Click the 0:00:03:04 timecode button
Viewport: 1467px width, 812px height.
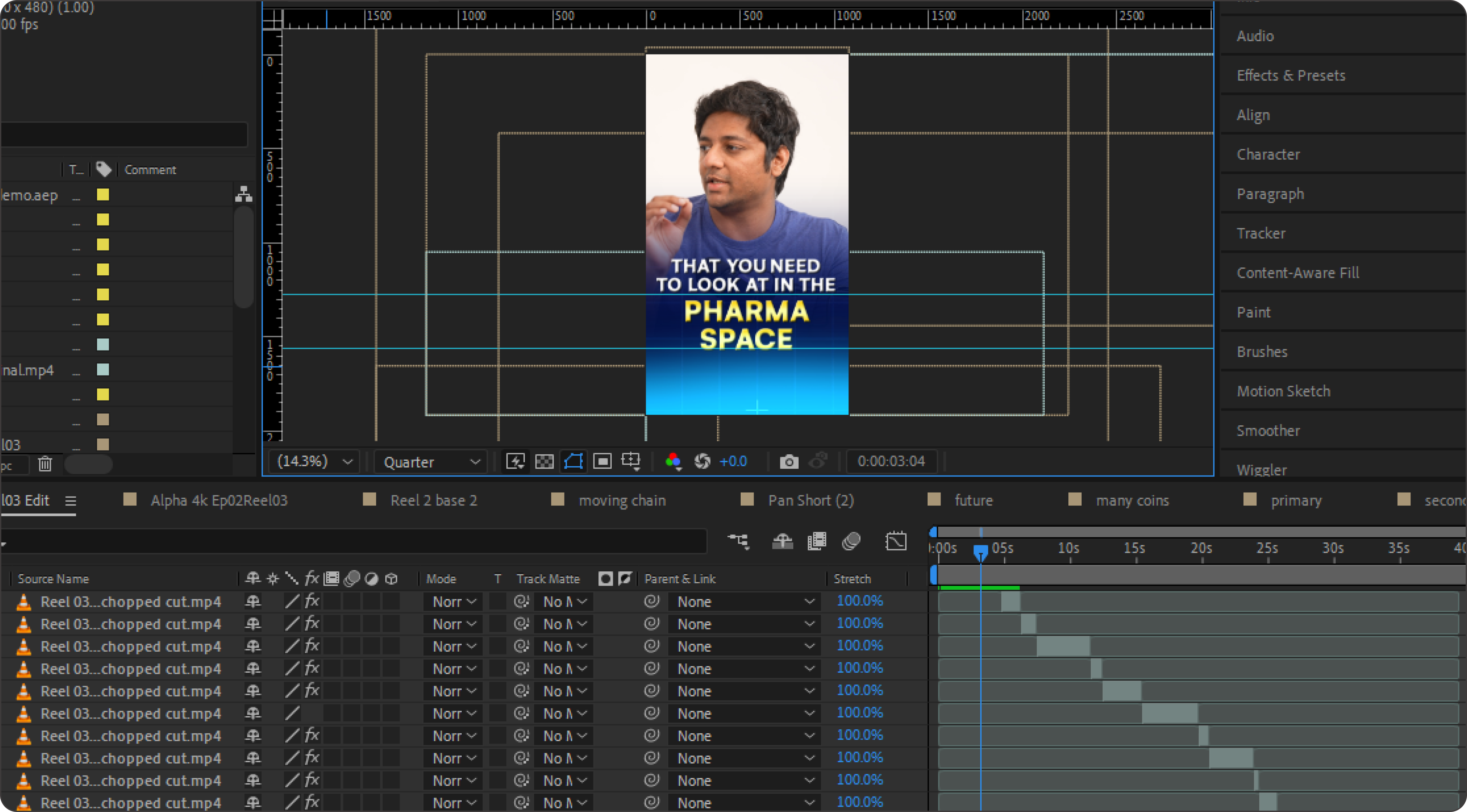pos(891,461)
